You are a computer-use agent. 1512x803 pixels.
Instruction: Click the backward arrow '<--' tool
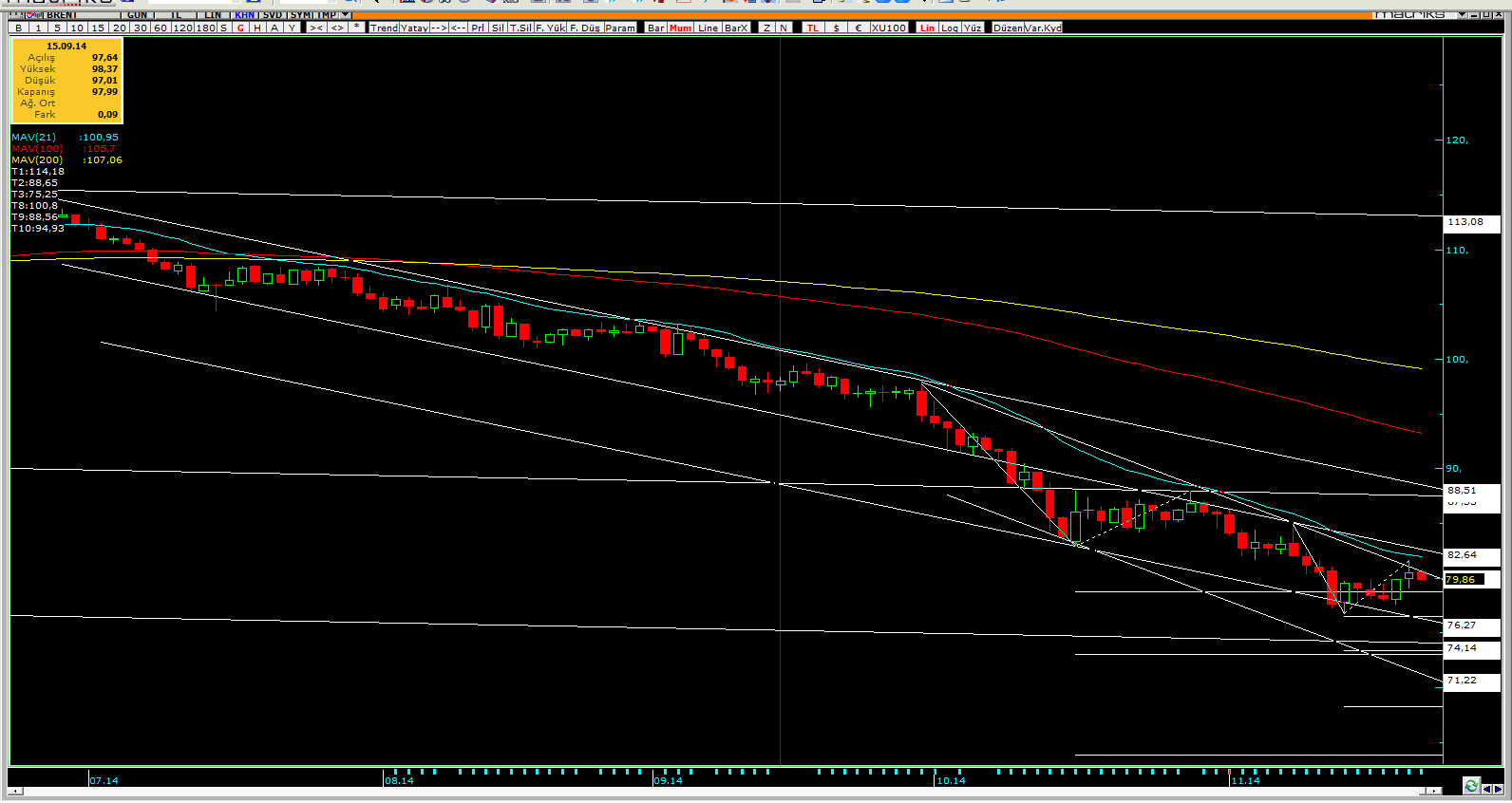(x=458, y=28)
